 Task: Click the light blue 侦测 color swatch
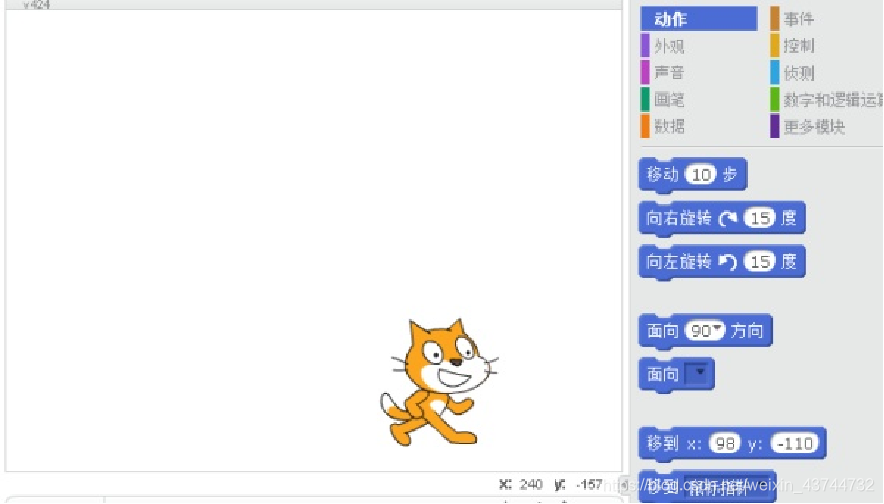[775, 73]
